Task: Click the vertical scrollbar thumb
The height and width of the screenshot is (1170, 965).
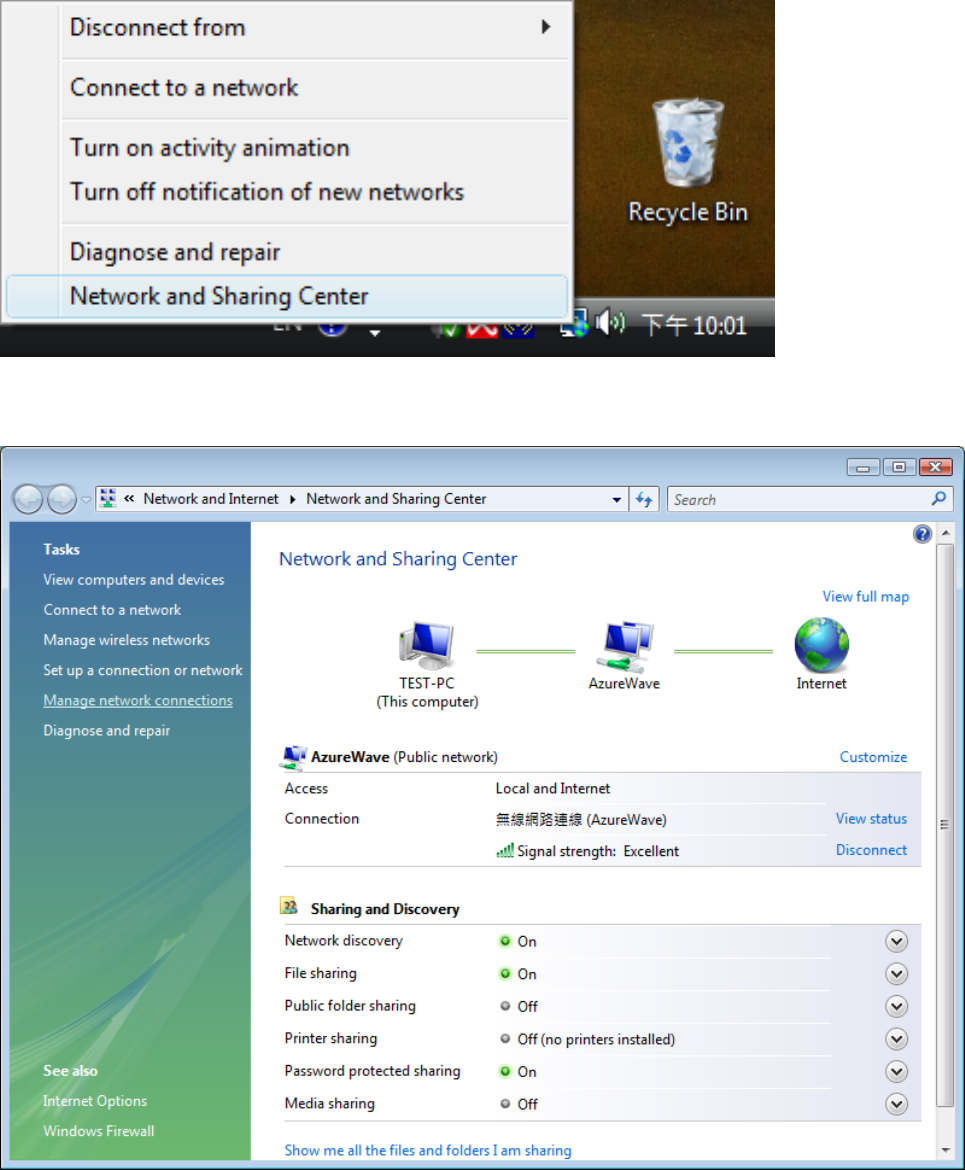Action: [945, 825]
